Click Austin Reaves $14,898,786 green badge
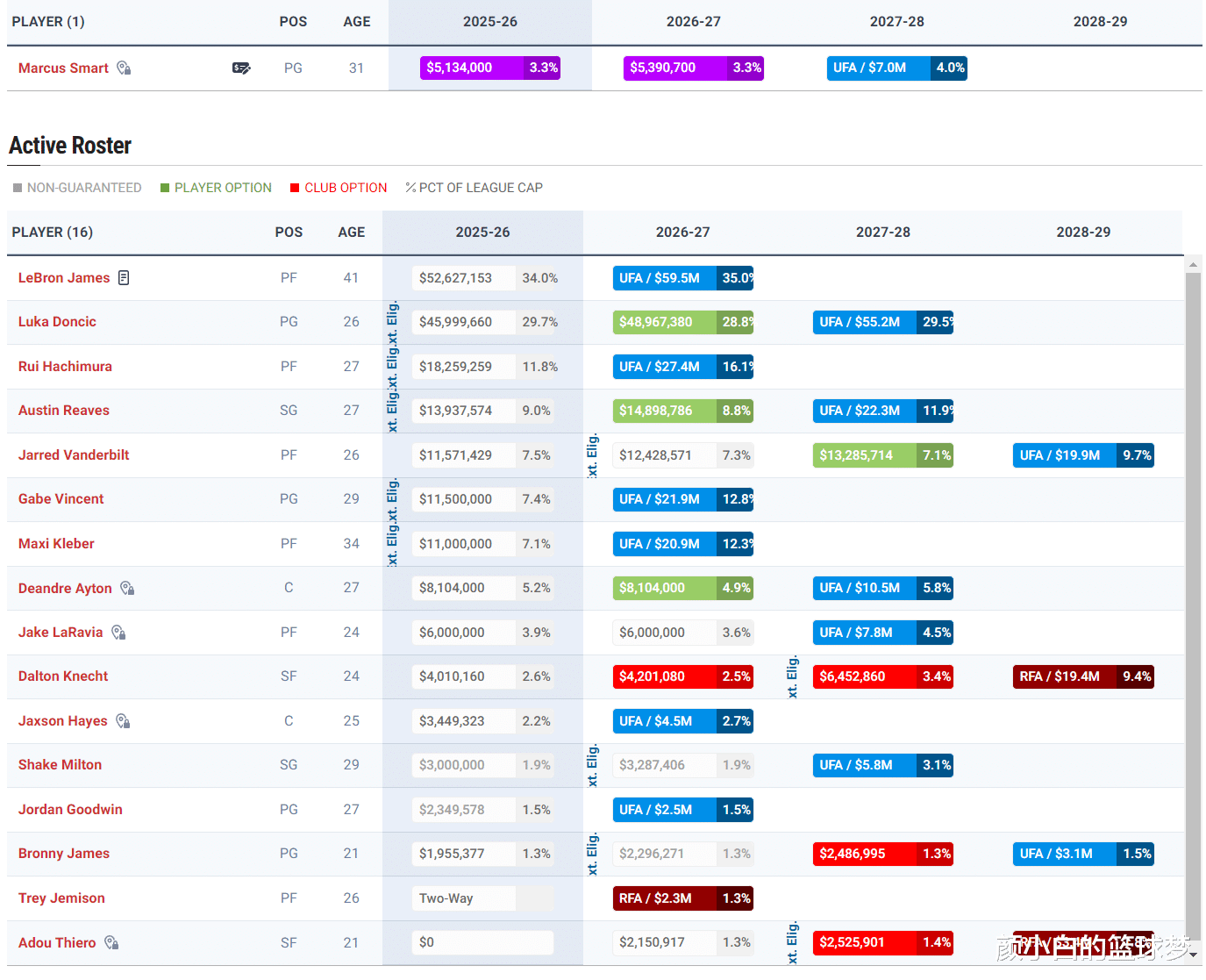Screen dimensions: 1206x980 tap(682, 411)
